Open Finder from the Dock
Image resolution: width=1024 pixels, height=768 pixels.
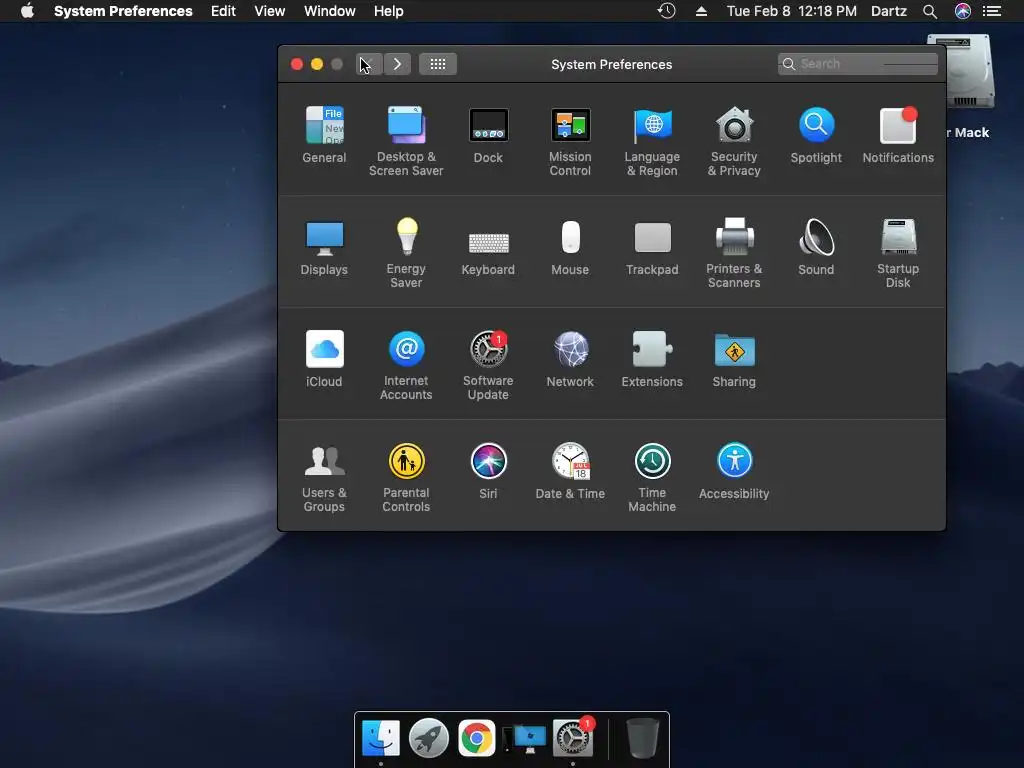tap(381, 738)
